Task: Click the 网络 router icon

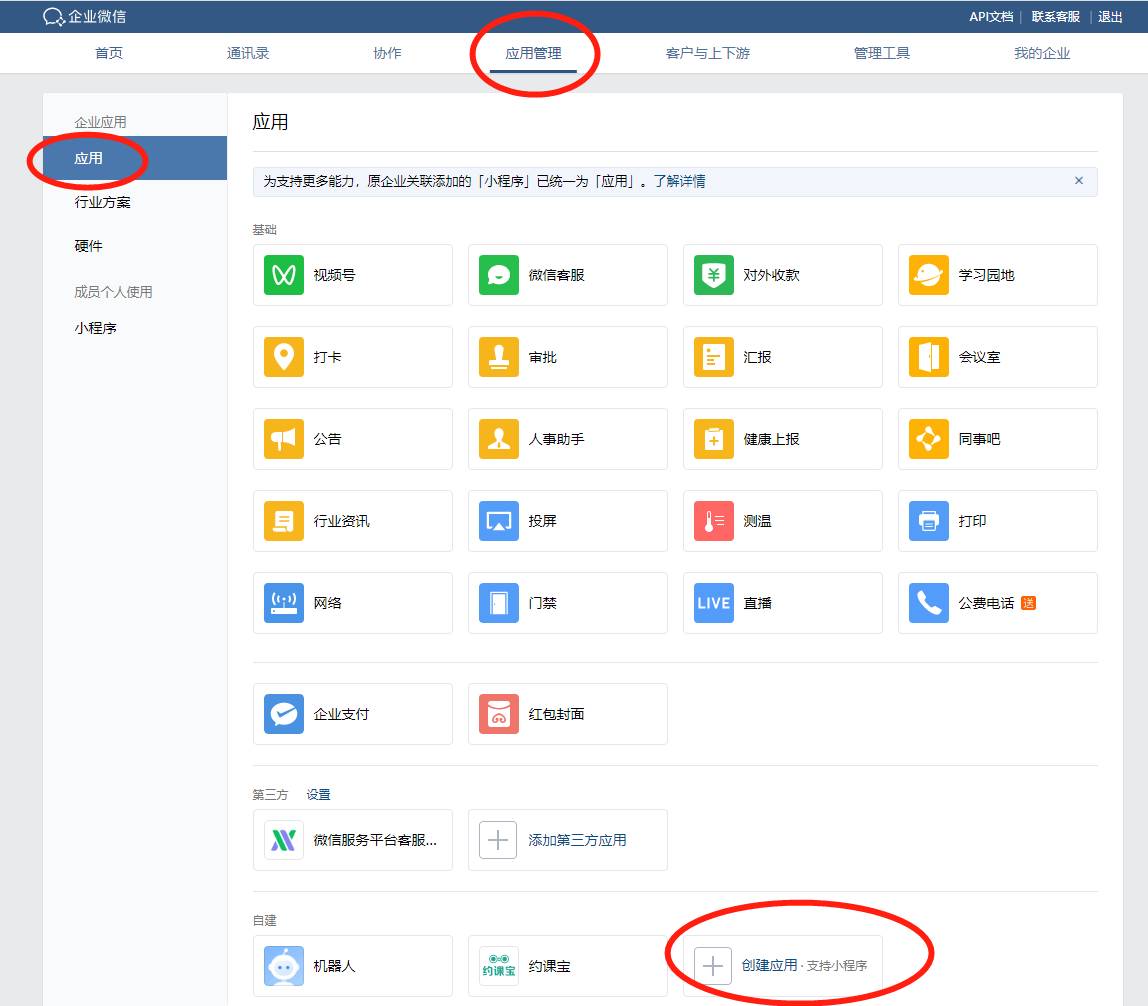Action: coord(283,603)
